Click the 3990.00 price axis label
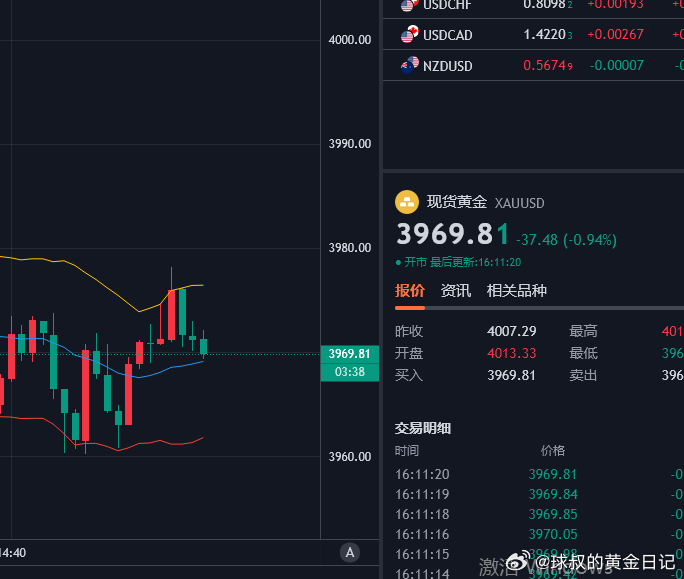This screenshot has height=579, width=684. pyautogui.click(x=350, y=144)
